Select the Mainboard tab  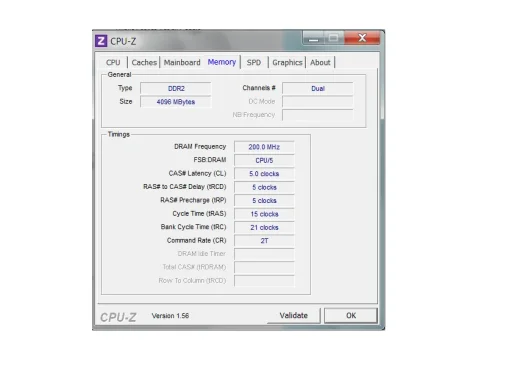pos(182,62)
